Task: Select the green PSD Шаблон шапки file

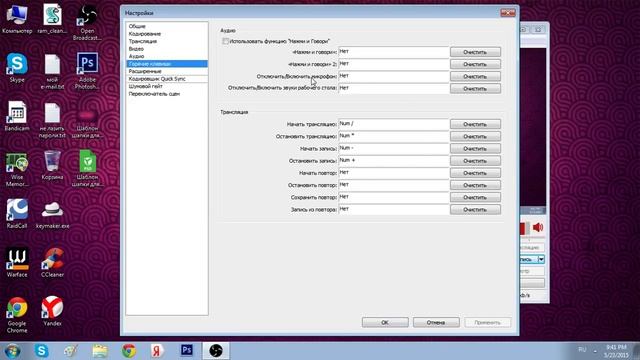Action: [x=87, y=168]
